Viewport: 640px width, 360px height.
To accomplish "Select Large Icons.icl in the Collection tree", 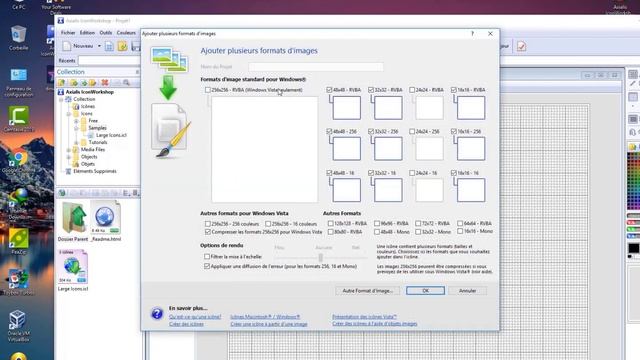I will [x=111, y=135].
